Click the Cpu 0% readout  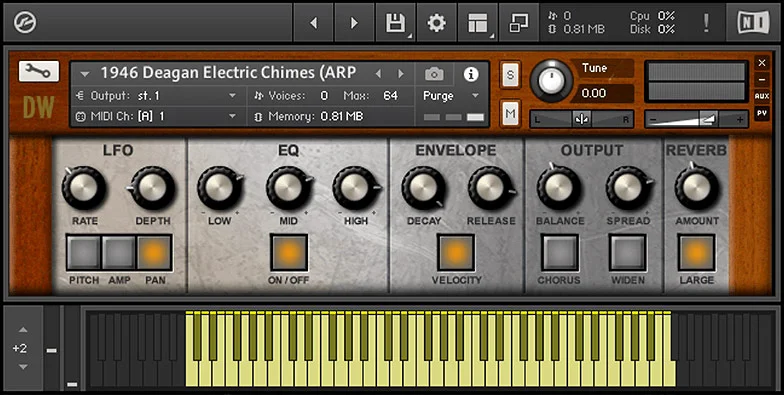pos(652,16)
